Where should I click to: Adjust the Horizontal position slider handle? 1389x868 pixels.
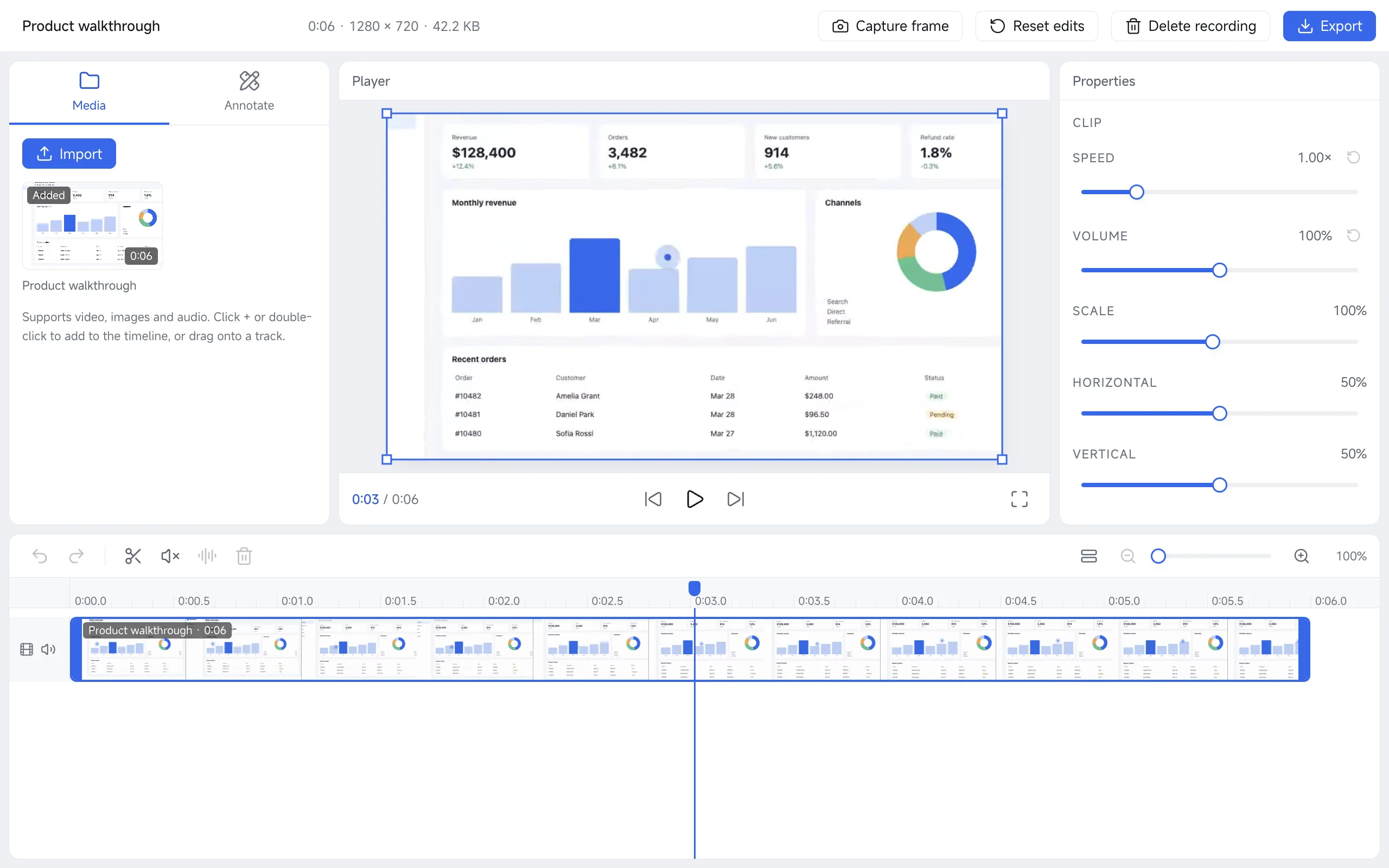(1220, 413)
